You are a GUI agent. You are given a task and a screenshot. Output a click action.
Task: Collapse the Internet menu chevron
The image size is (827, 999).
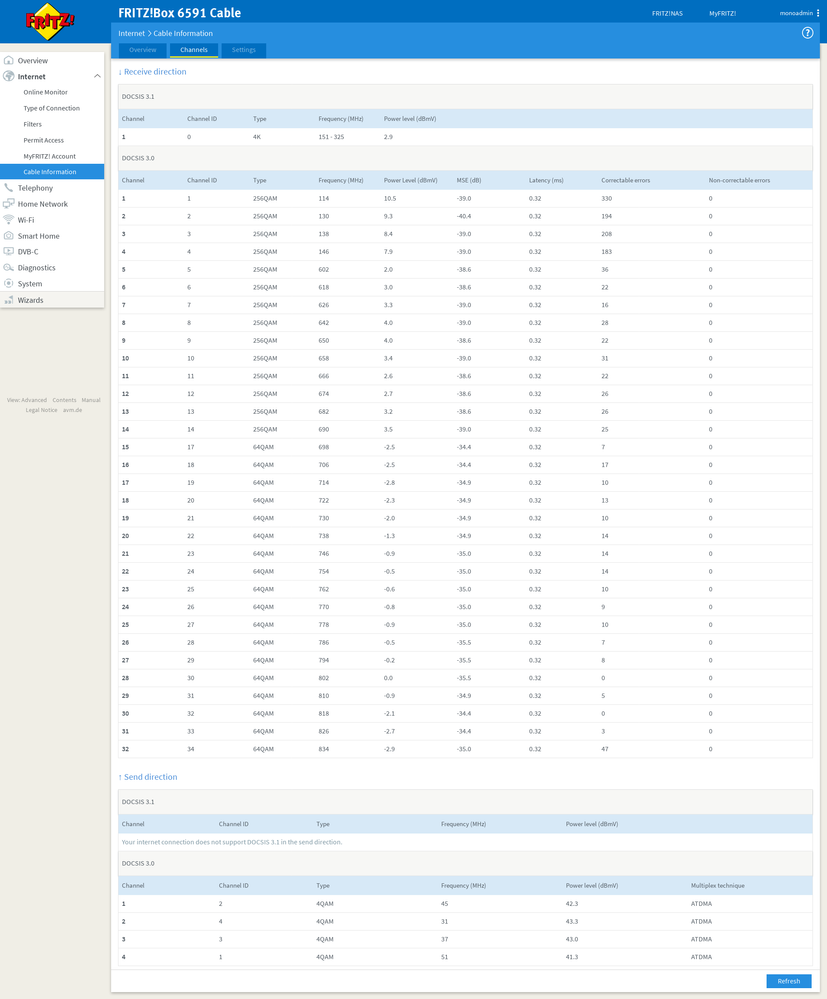pos(97,76)
